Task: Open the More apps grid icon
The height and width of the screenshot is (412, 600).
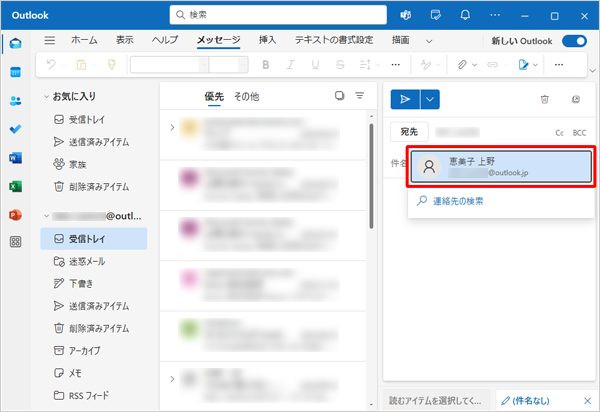Action: pos(15,242)
